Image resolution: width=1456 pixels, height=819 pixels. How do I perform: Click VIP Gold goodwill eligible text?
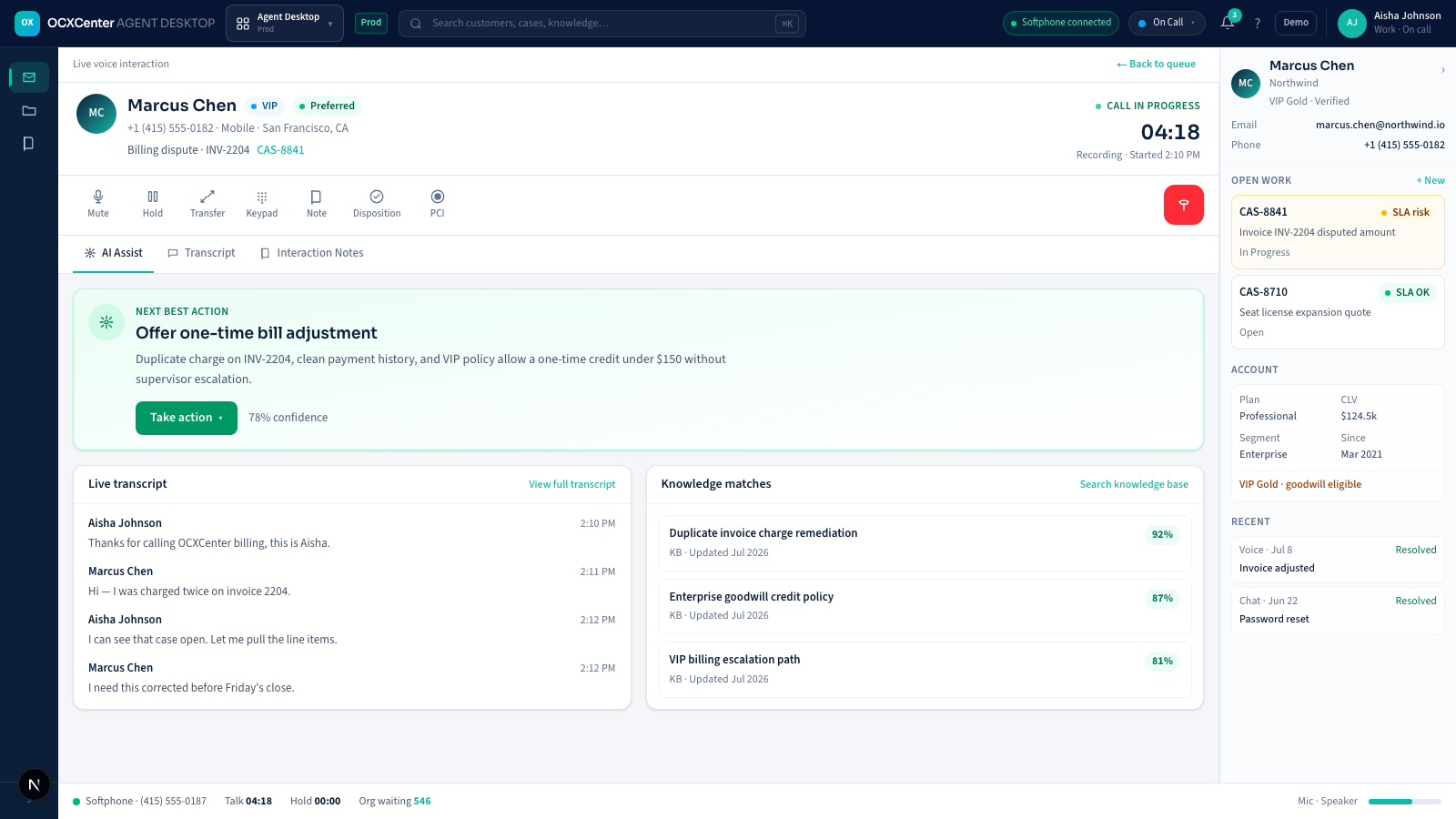click(x=1300, y=484)
